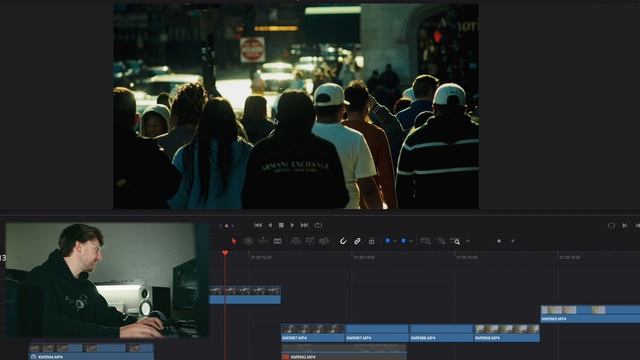Screen dimensions: 640x360
Task: Click the red icon on the KM9942.MP4 clip
Action: tap(285, 357)
